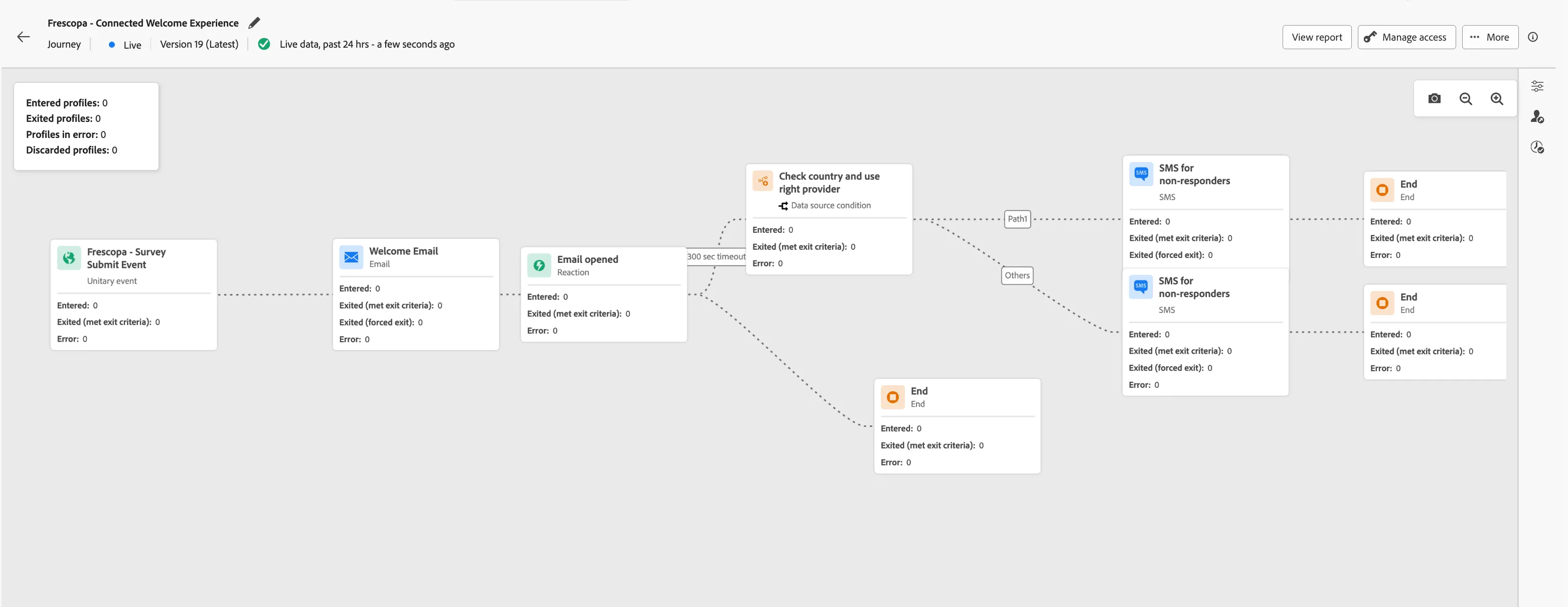Click the Frescopa - Connected Welcome Experience title
Viewport: 1568px width, 607px height.
(x=143, y=23)
